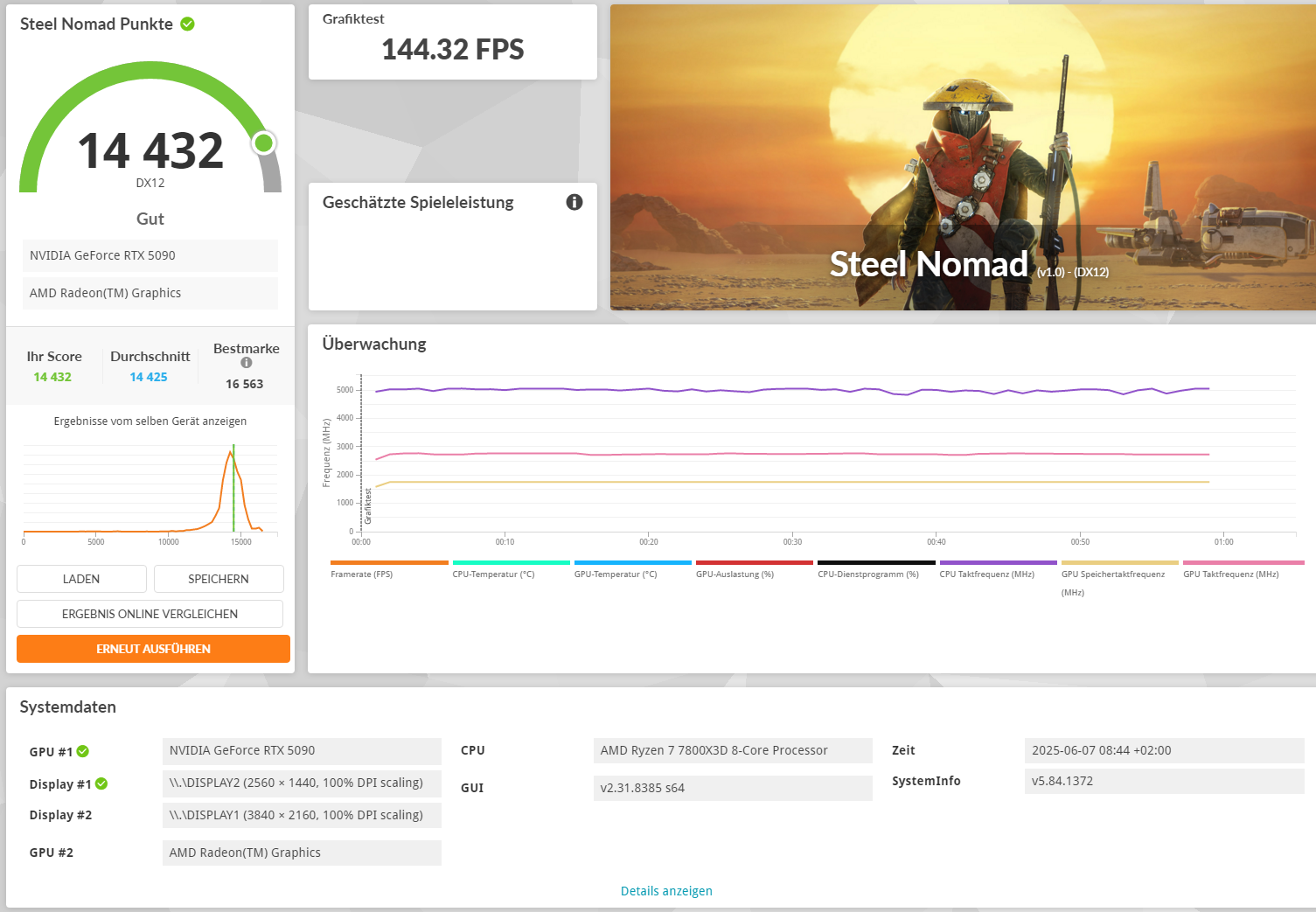Image resolution: width=1316 pixels, height=912 pixels.
Task: Click the Durchschnitt value 14 425
Action: [x=149, y=377]
